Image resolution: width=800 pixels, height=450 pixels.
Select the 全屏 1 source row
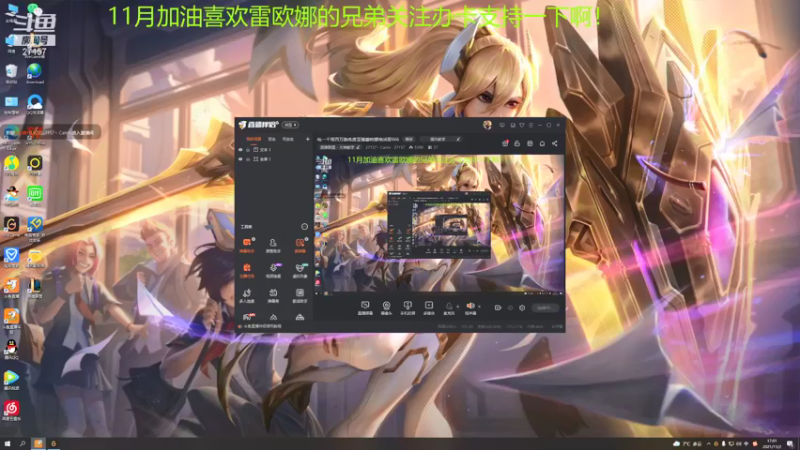tap(274, 159)
